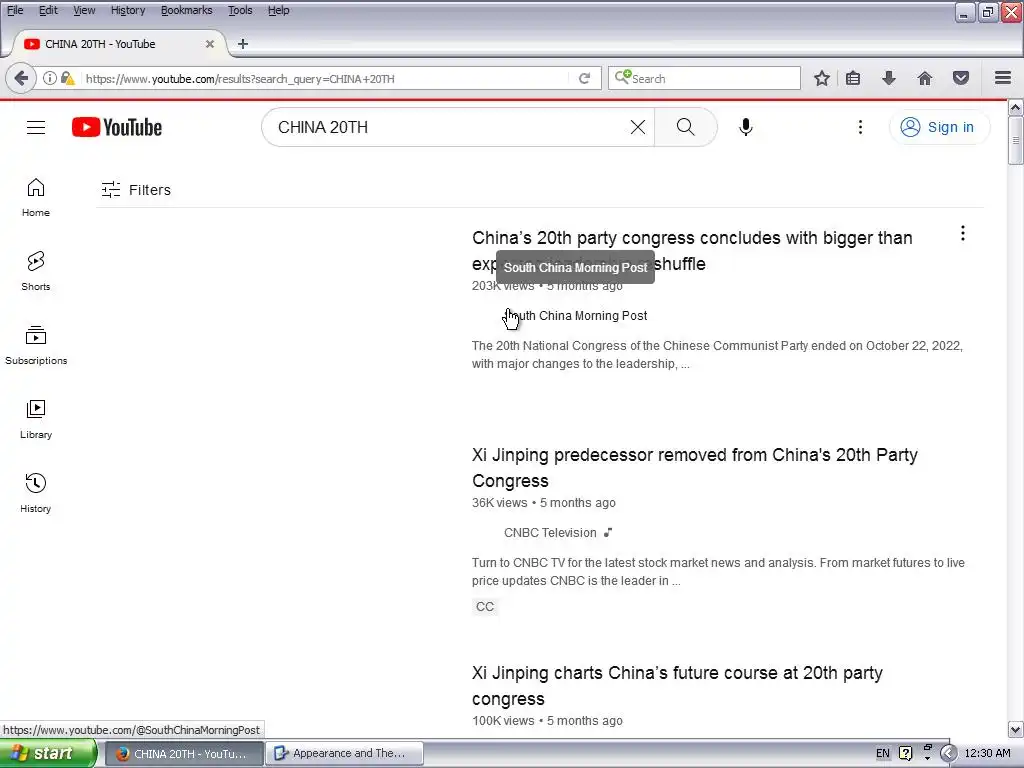Go to Home in the sidebar
This screenshot has width=1024, height=768.
(36, 197)
